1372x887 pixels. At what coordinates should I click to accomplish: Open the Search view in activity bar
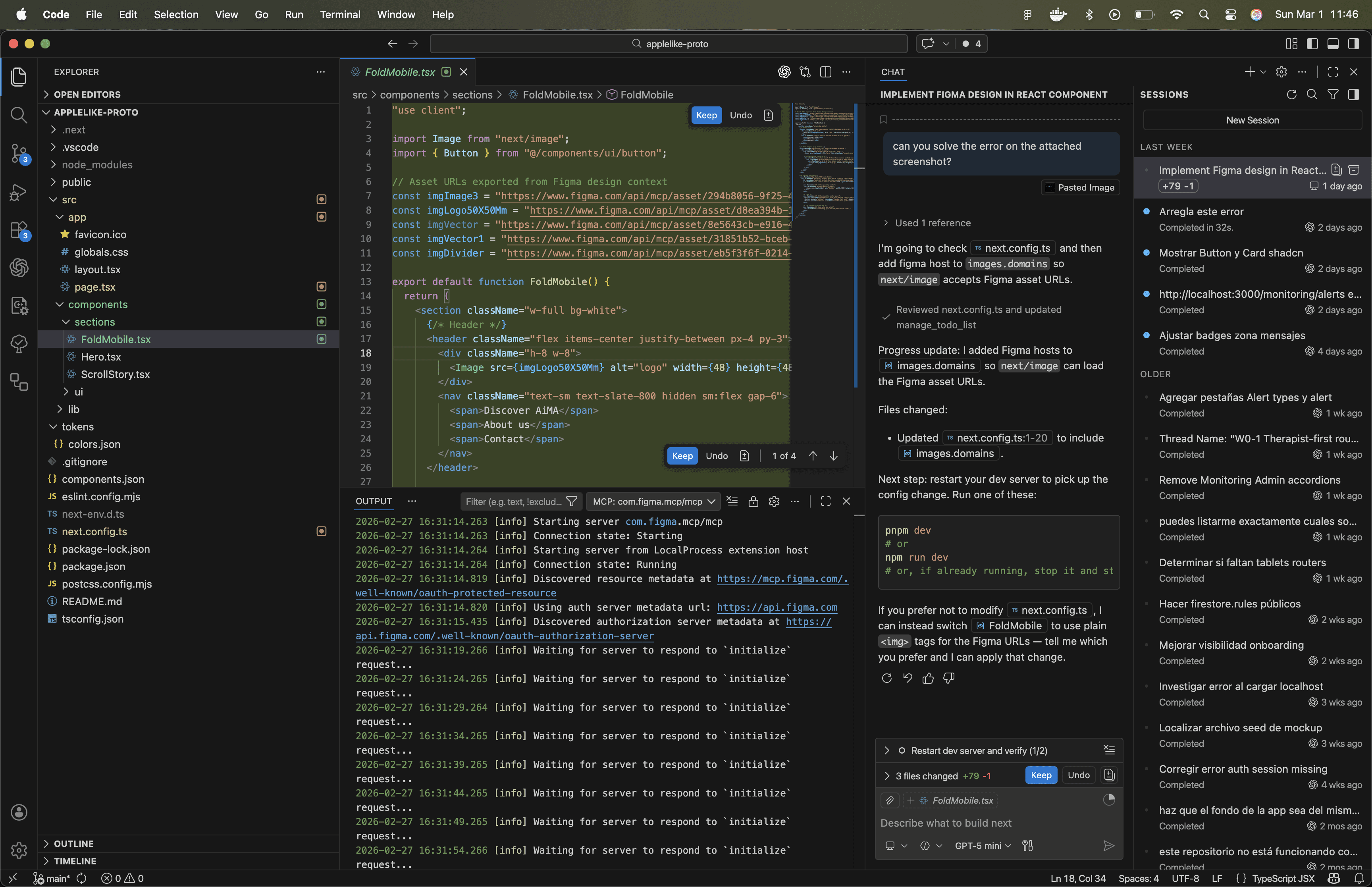[x=18, y=115]
